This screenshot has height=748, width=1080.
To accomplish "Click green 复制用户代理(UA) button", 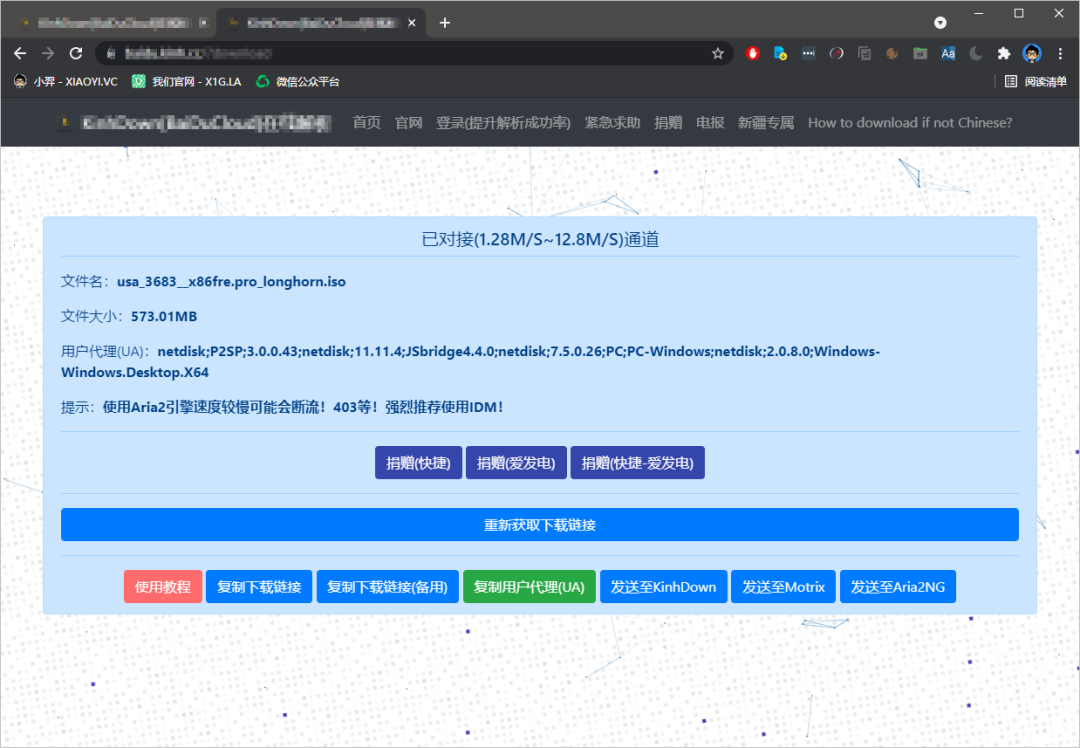I will tap(529, 587).
